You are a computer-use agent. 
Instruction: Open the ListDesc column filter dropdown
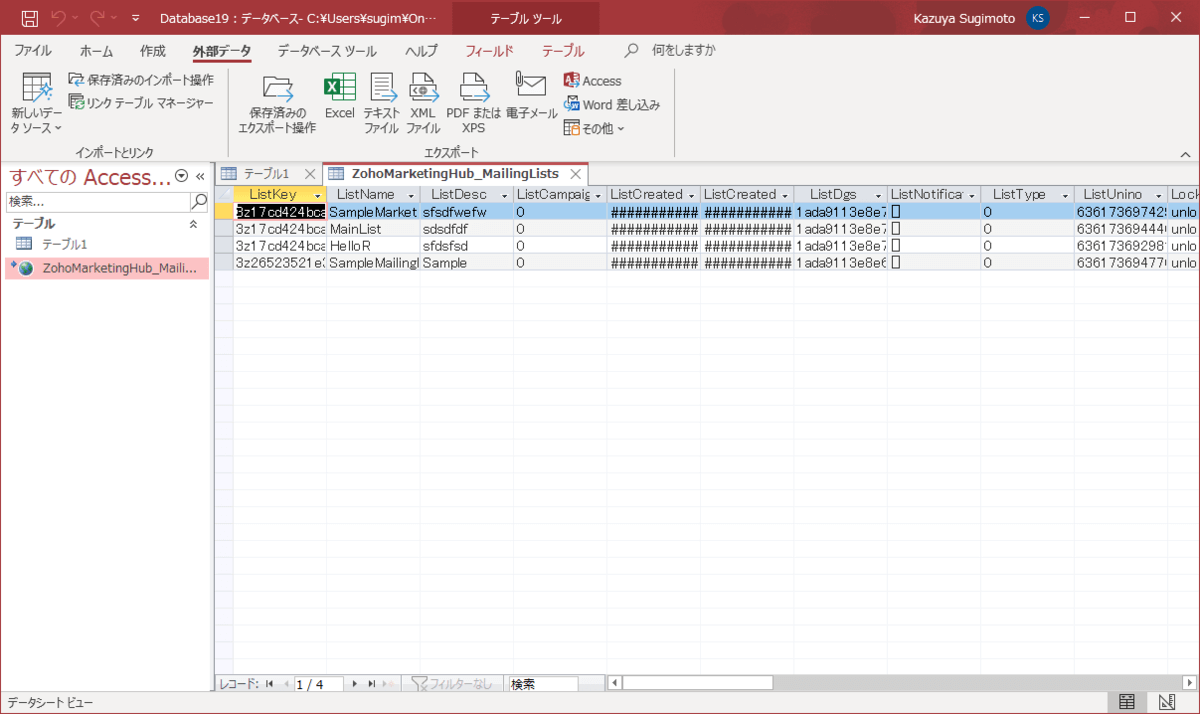504,195
